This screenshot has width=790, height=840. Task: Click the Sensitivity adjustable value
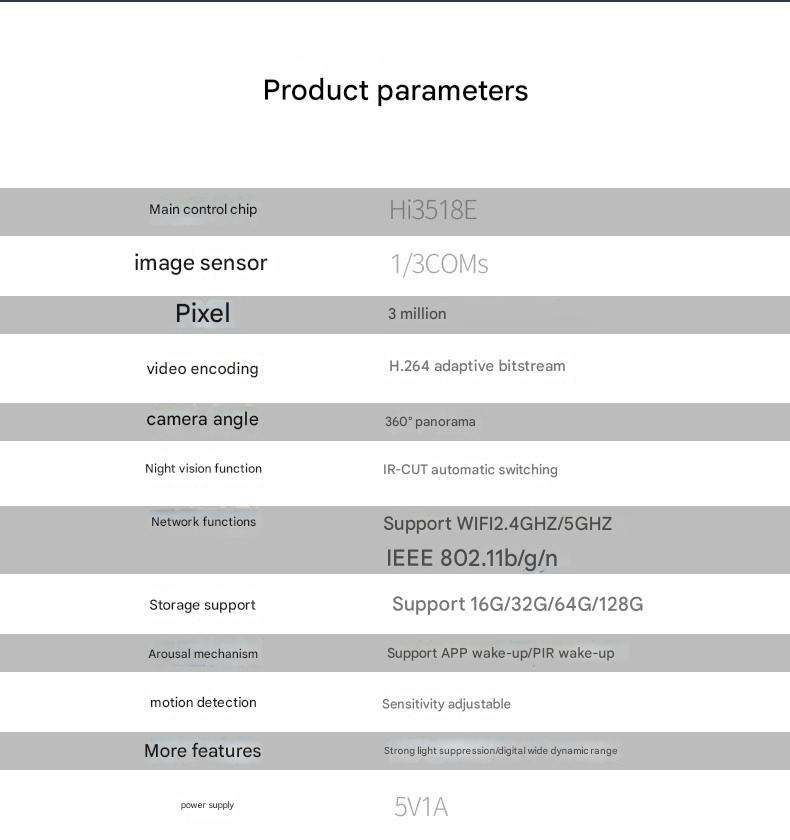click(446, 704)
